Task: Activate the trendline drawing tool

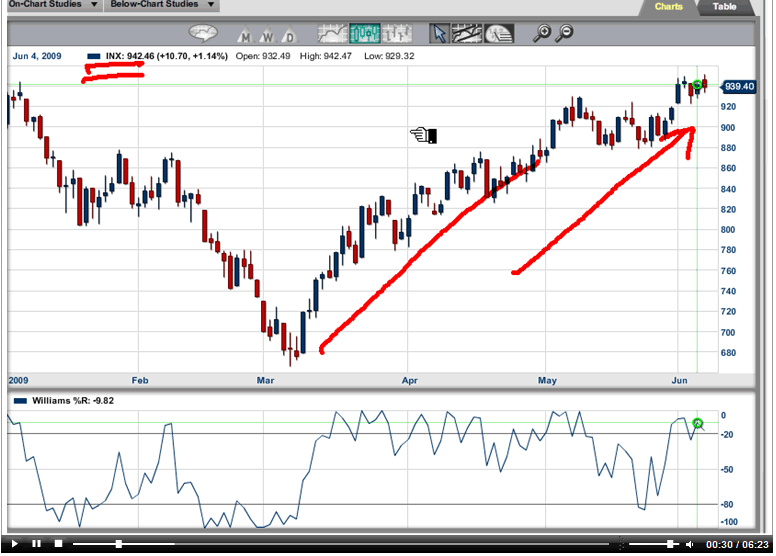Action: 468,33
